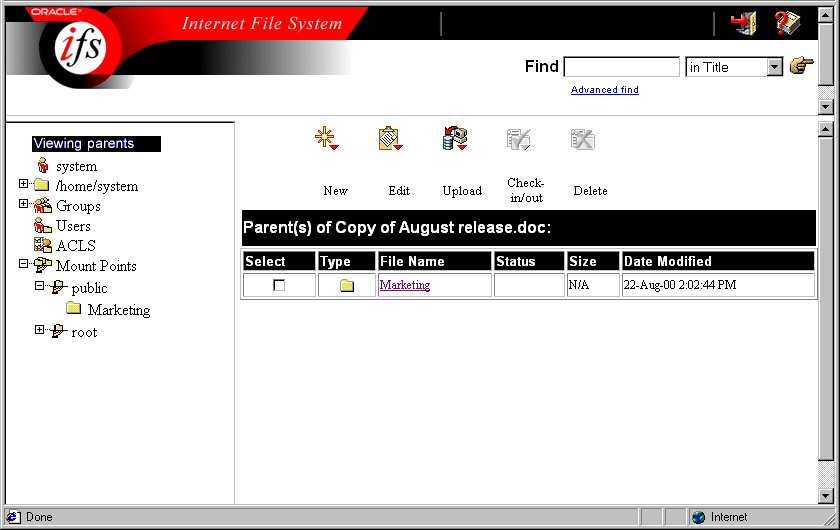Click the Done status text

click(39, 517)
